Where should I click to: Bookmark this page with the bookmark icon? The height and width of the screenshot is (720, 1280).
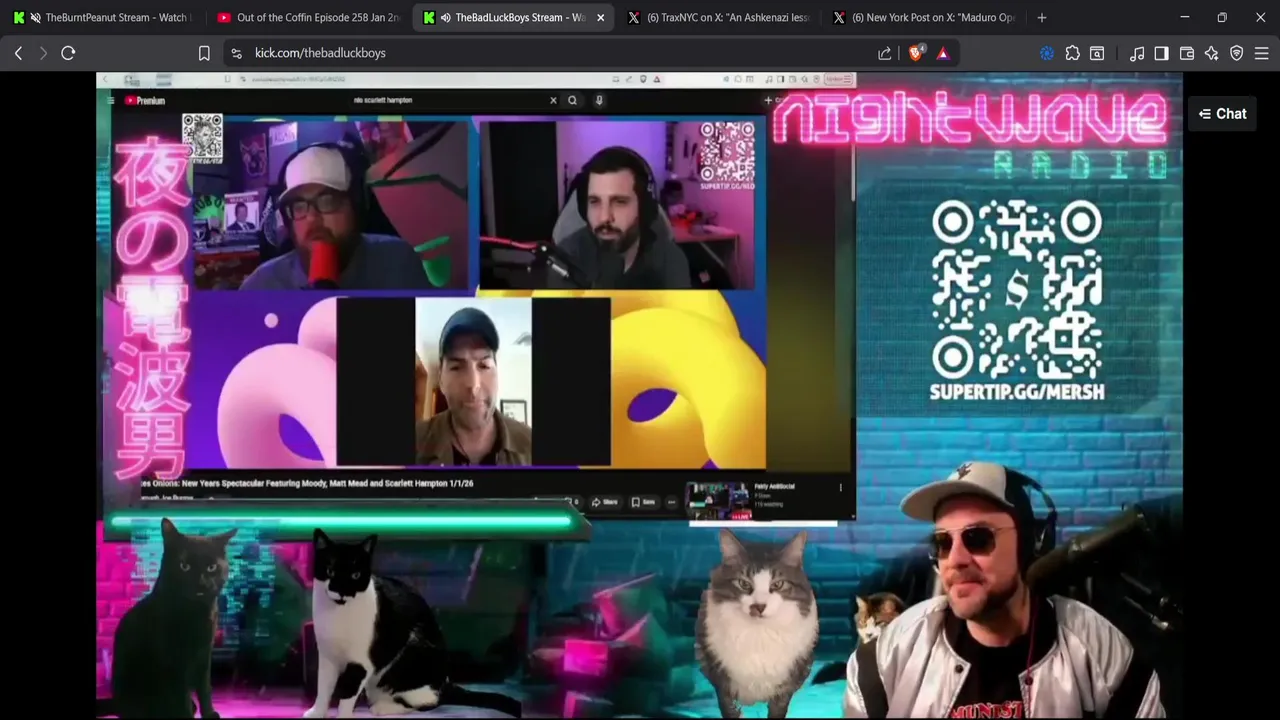pos(204,53)
